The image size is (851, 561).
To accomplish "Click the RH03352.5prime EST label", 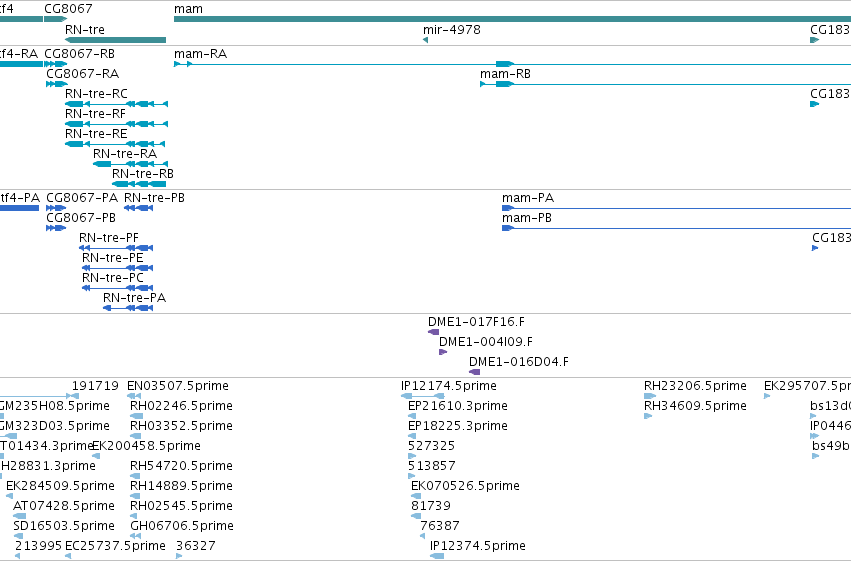I will [181, 426].
